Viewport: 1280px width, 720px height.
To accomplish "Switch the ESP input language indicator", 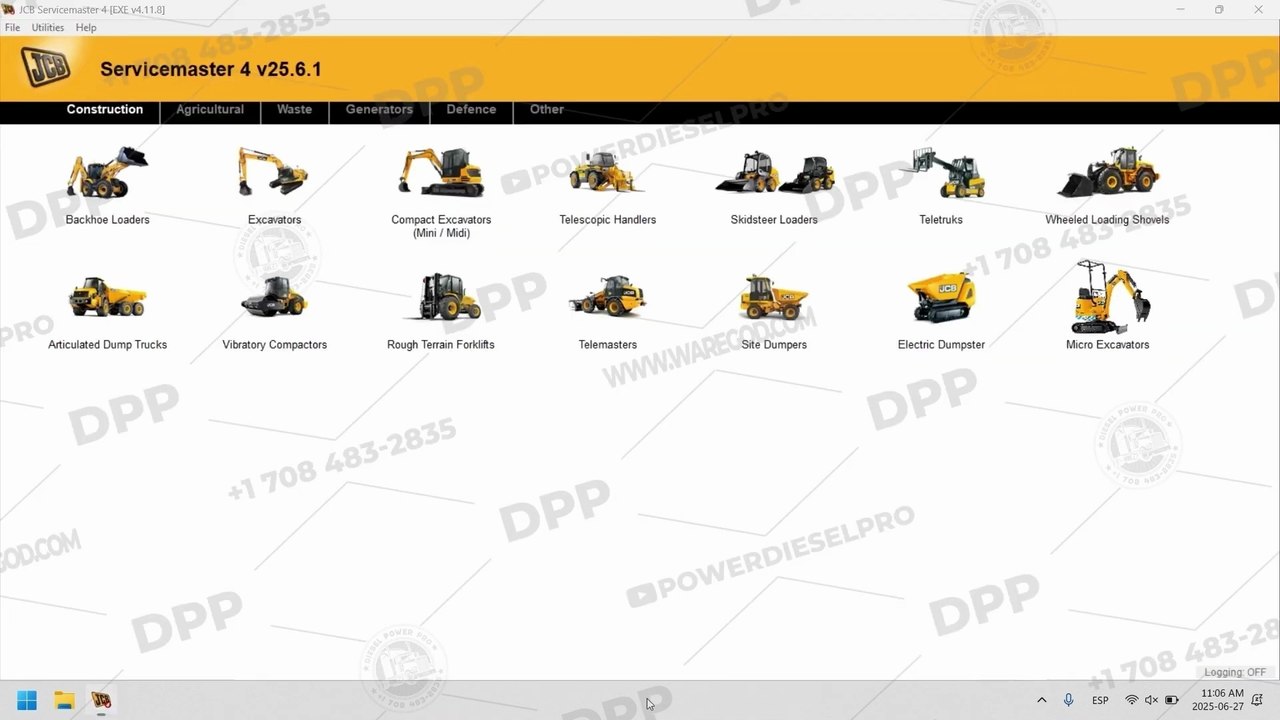I will 1100,700.
